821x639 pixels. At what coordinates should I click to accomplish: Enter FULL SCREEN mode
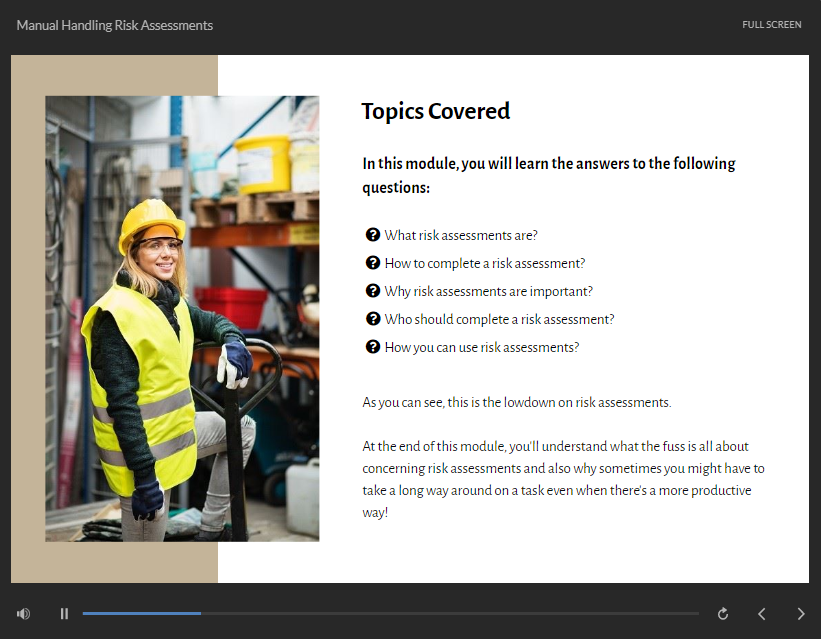coord(771,25)
